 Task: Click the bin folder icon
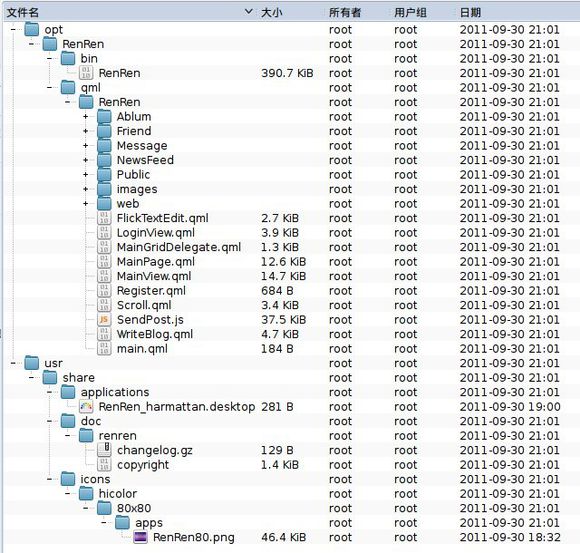(68, 58)
